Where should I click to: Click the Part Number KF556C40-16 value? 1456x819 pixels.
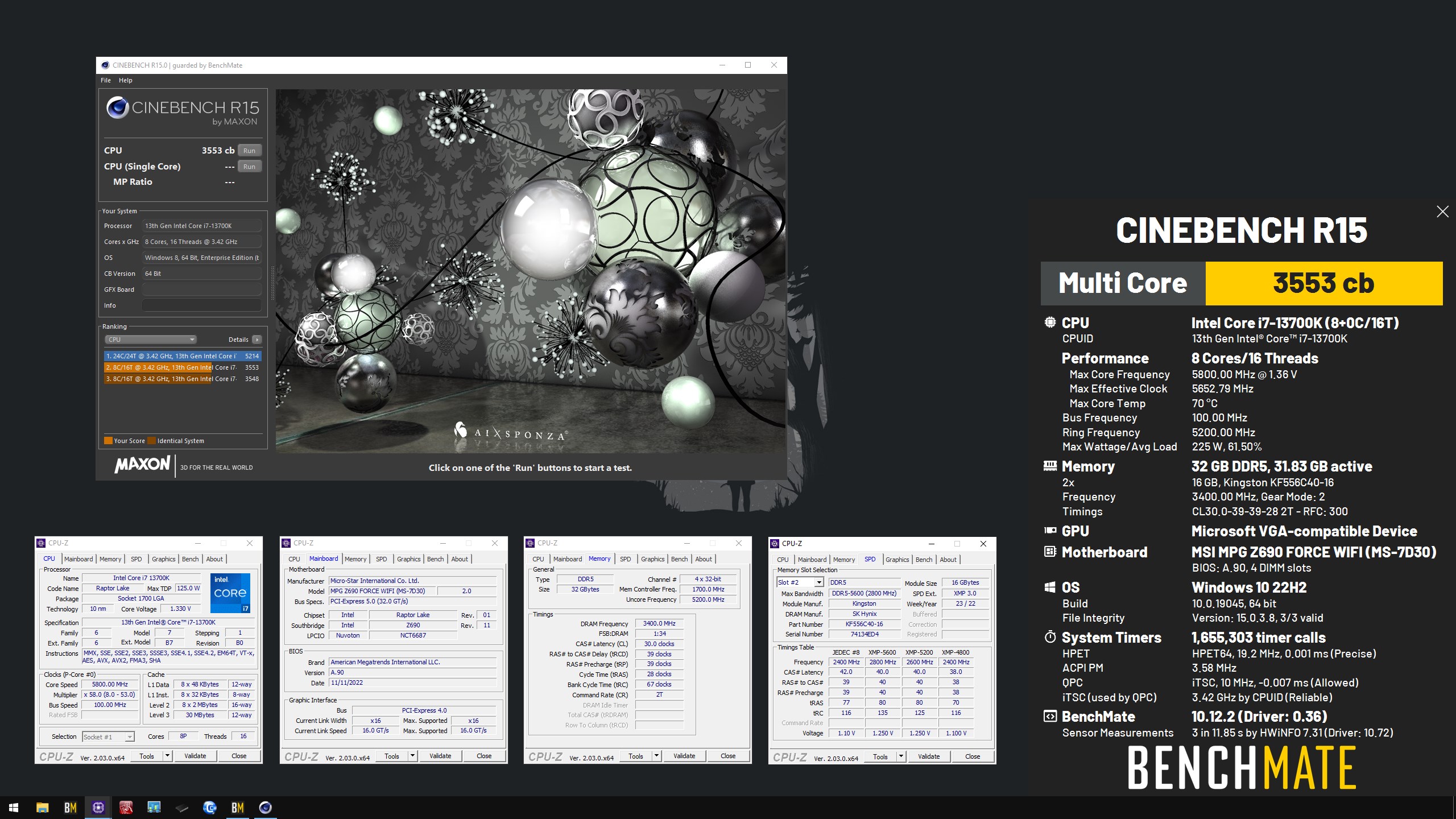(864, 624)
